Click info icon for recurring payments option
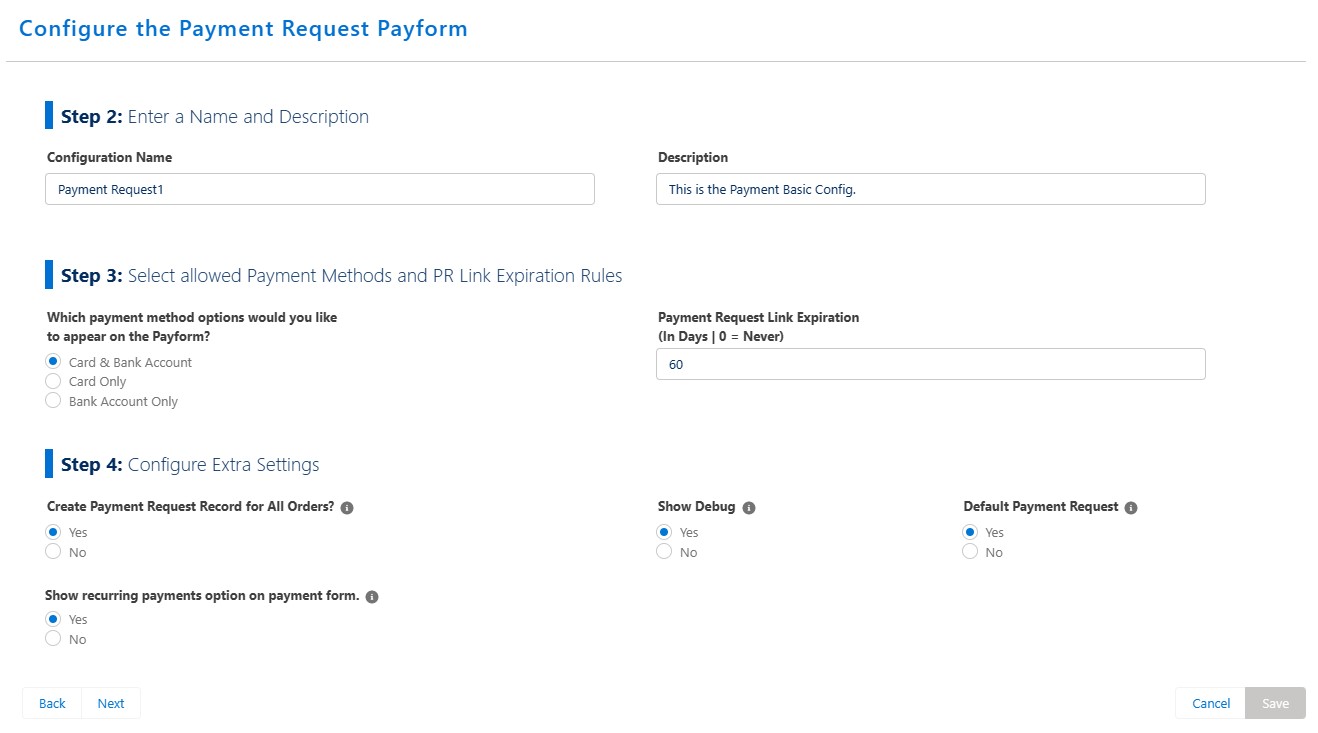 372,597
